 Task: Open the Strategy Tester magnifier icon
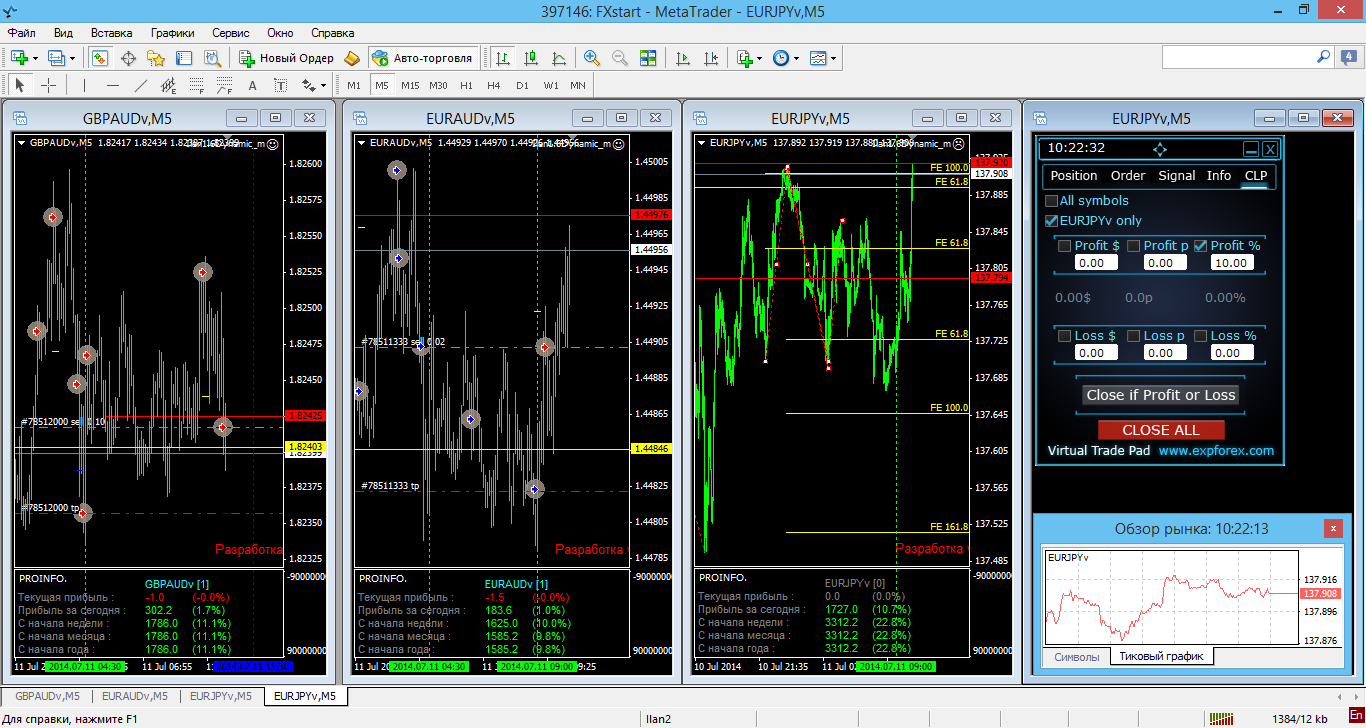pyautogui.click(x=212, y=58)
